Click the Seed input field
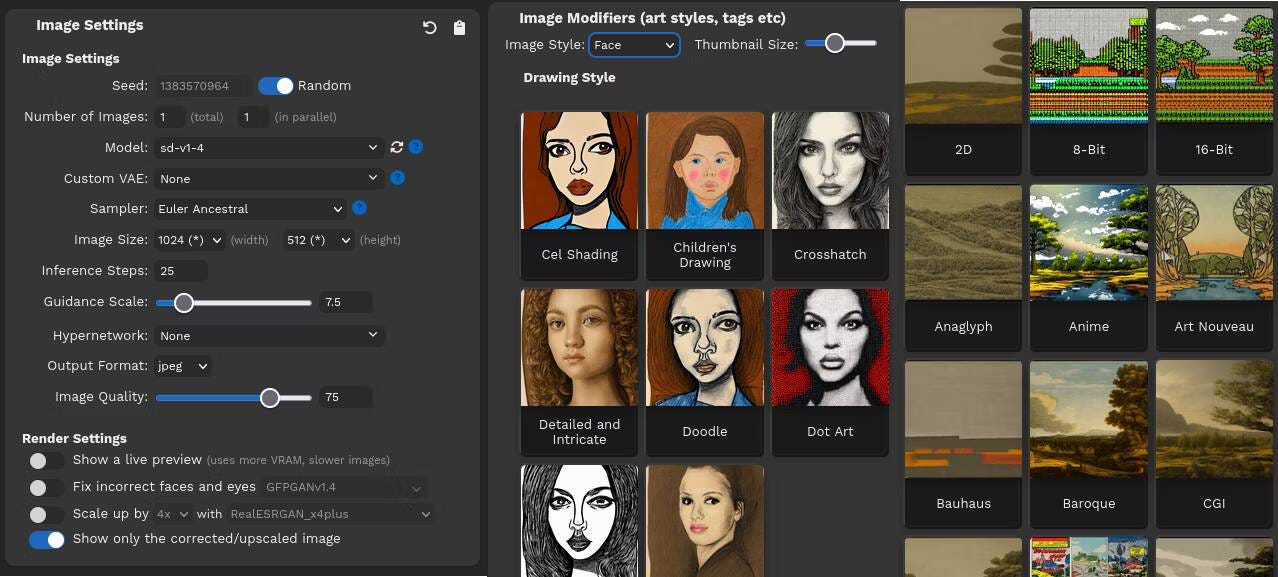The image size is (1278, 577). pos(203,86)
